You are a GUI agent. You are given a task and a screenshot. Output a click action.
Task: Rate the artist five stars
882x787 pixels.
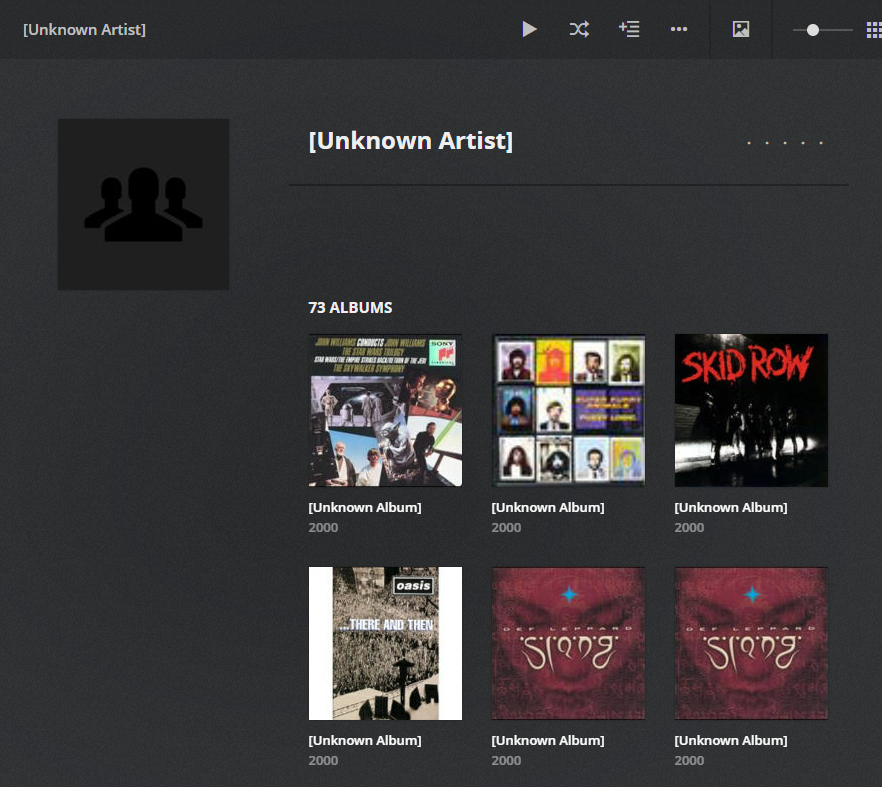(x=821, y=143)
